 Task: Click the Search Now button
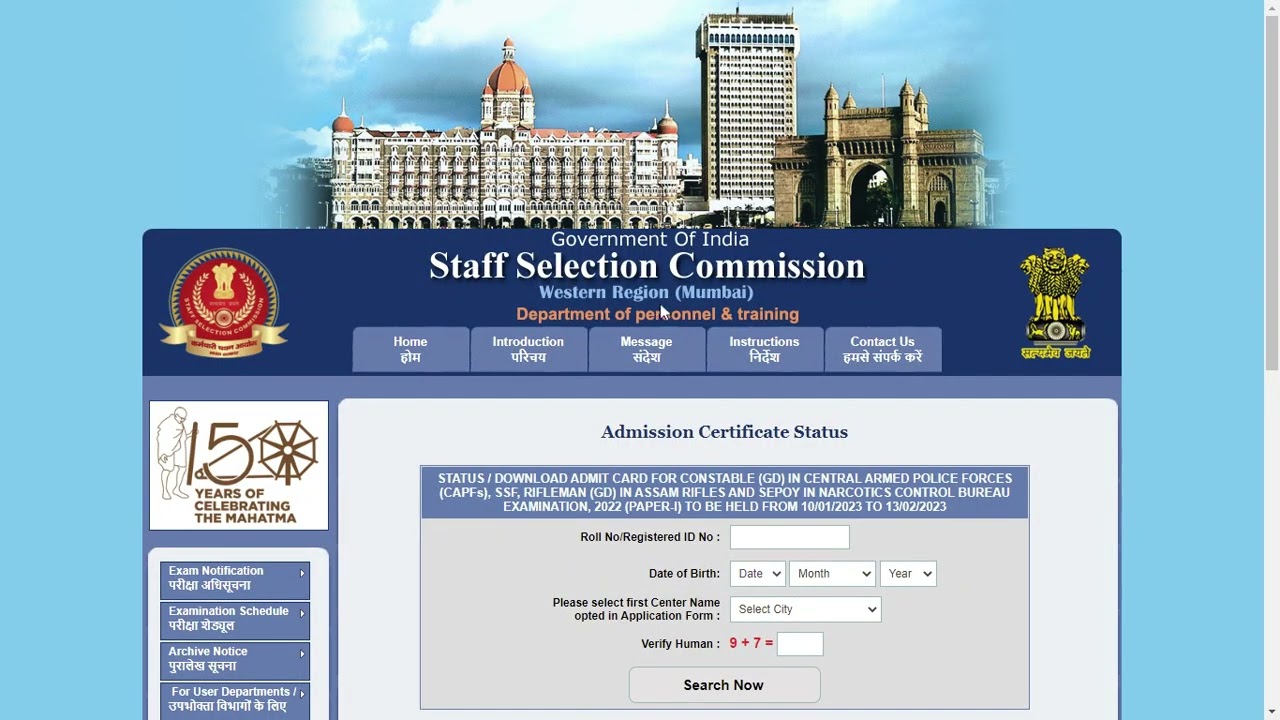[x=724, y=685]
